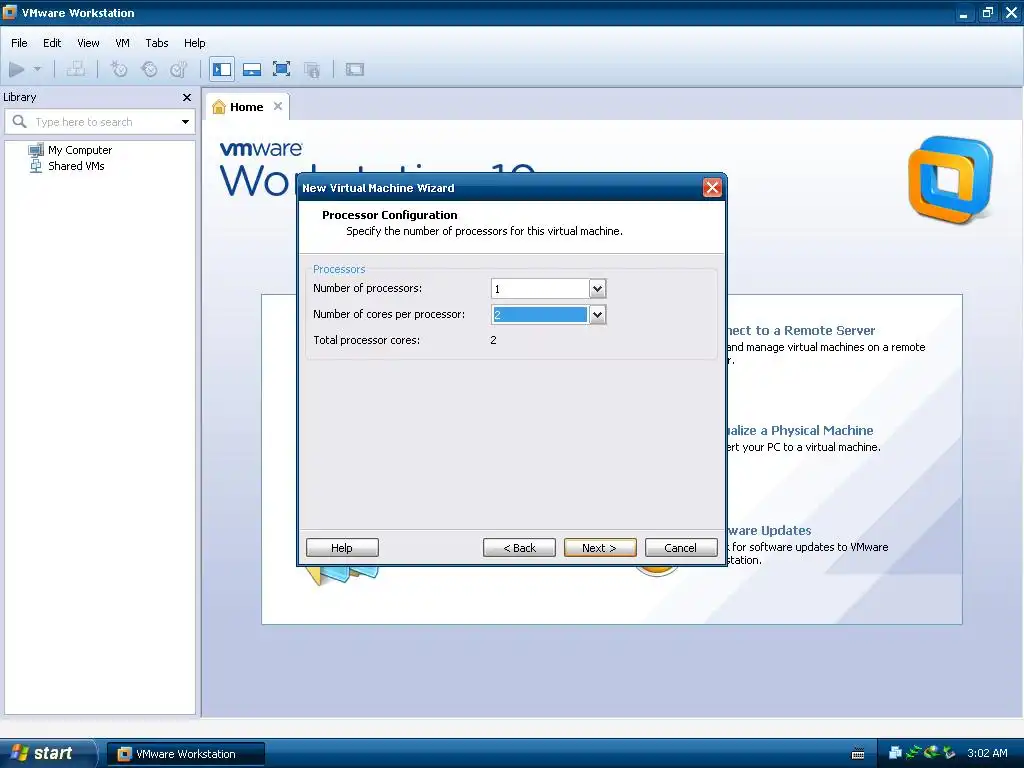1024x768 pixels.
Task: Click the Virtualize a Physical Machine link
Action: (801, 430)
